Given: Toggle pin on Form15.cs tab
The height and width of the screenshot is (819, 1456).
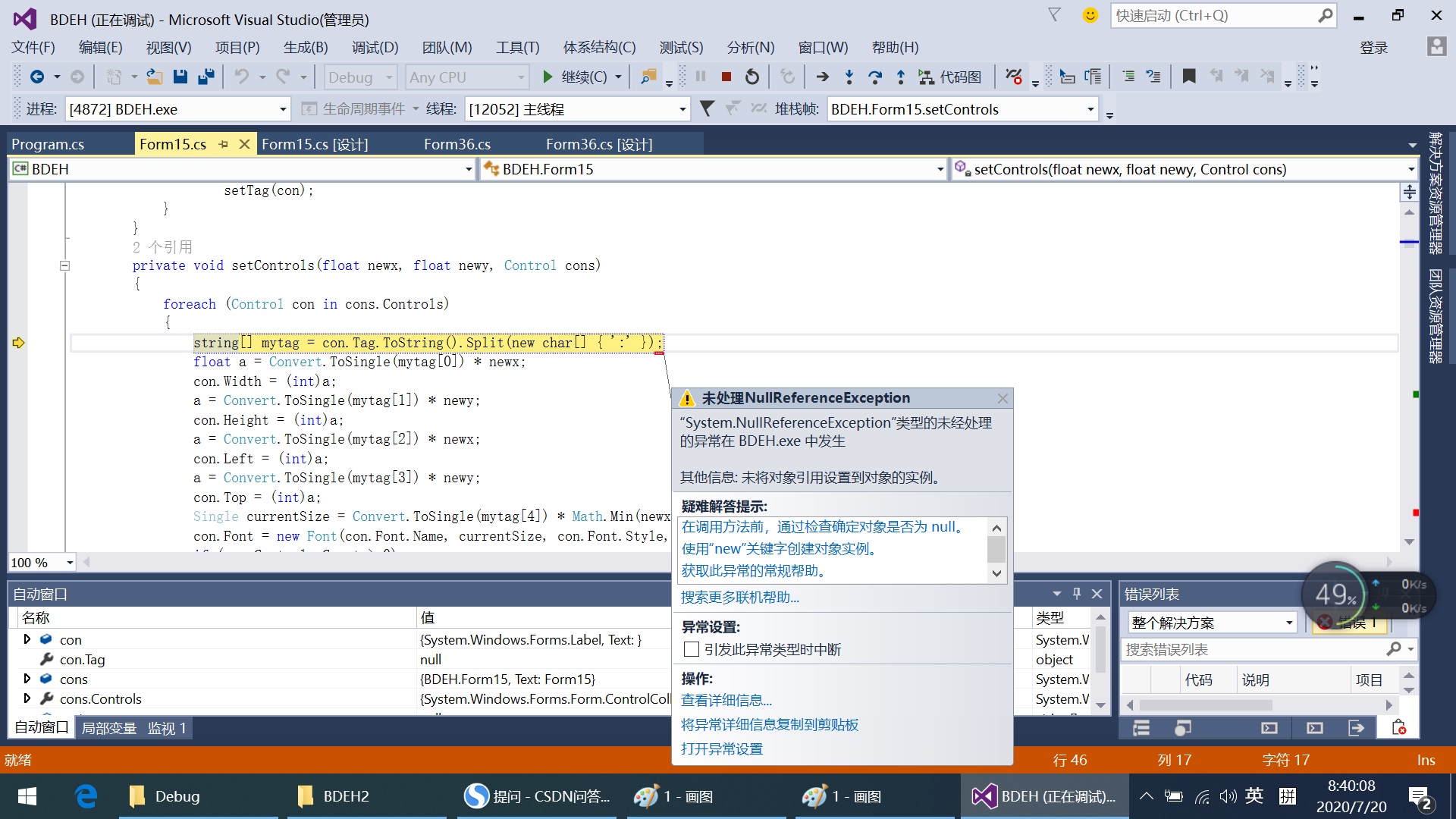Looking at the screenshot, I should [223, 144].
